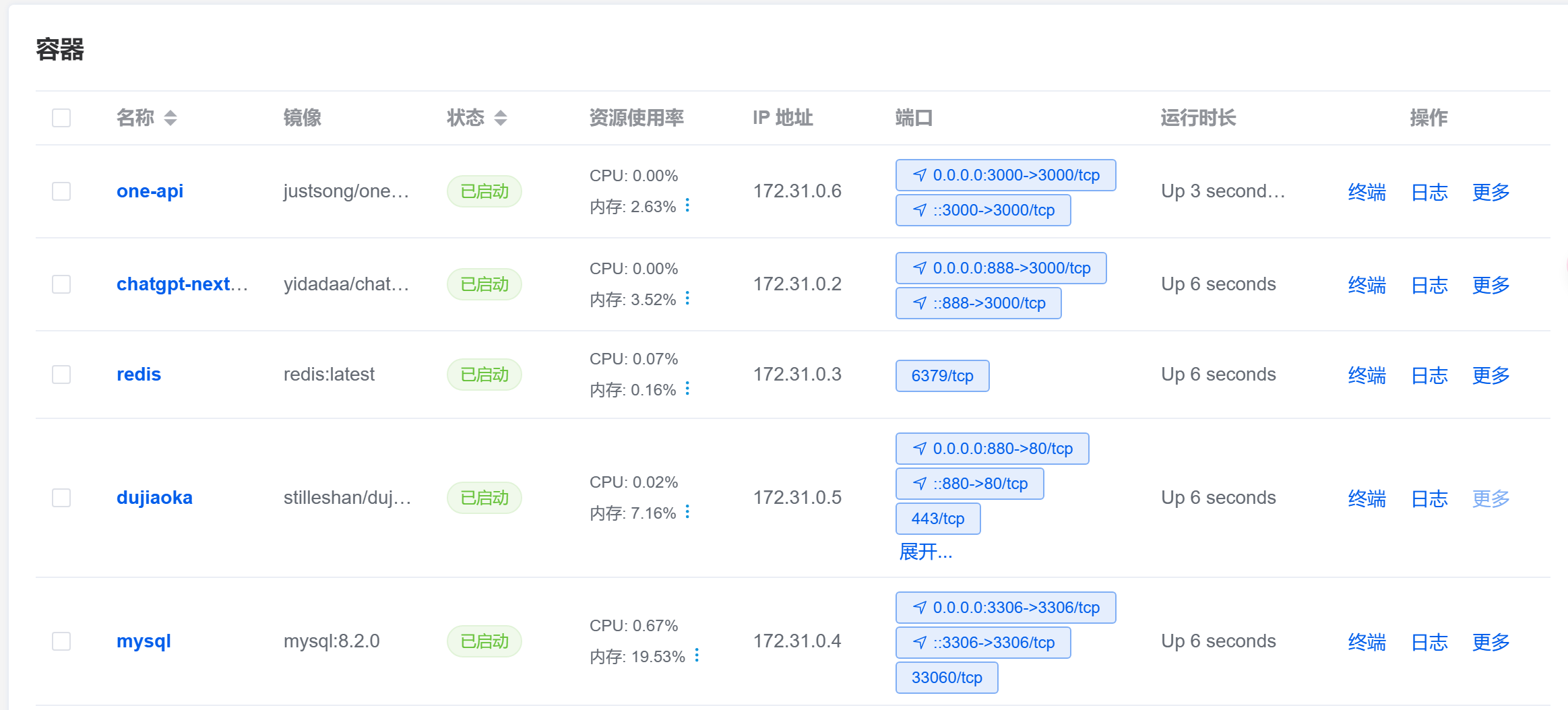Screen dimensions: 1568x710
Task: Open 更多 dropdown for one-api row
Action: point(1491,192)
